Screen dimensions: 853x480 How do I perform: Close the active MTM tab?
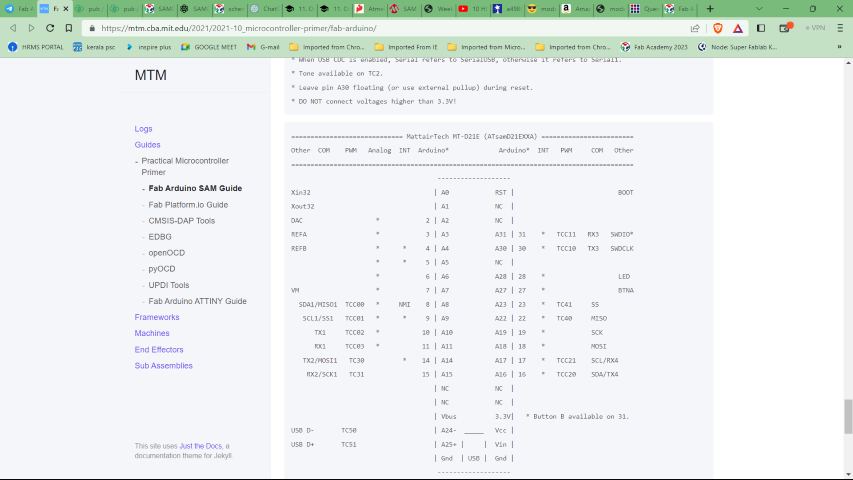tap(66, 9)
